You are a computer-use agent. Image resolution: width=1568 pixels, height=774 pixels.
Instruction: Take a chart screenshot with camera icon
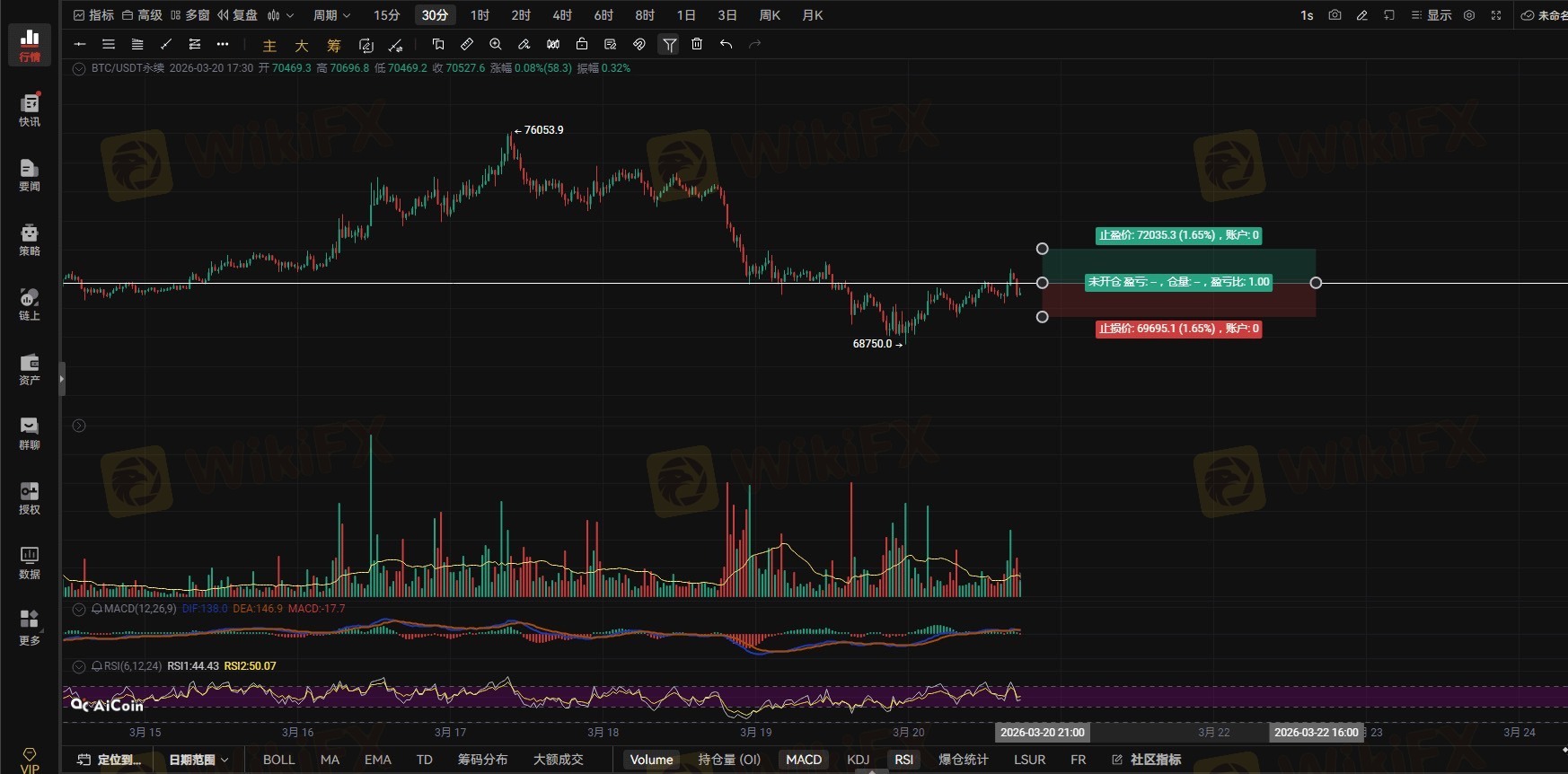point(1335,15)
